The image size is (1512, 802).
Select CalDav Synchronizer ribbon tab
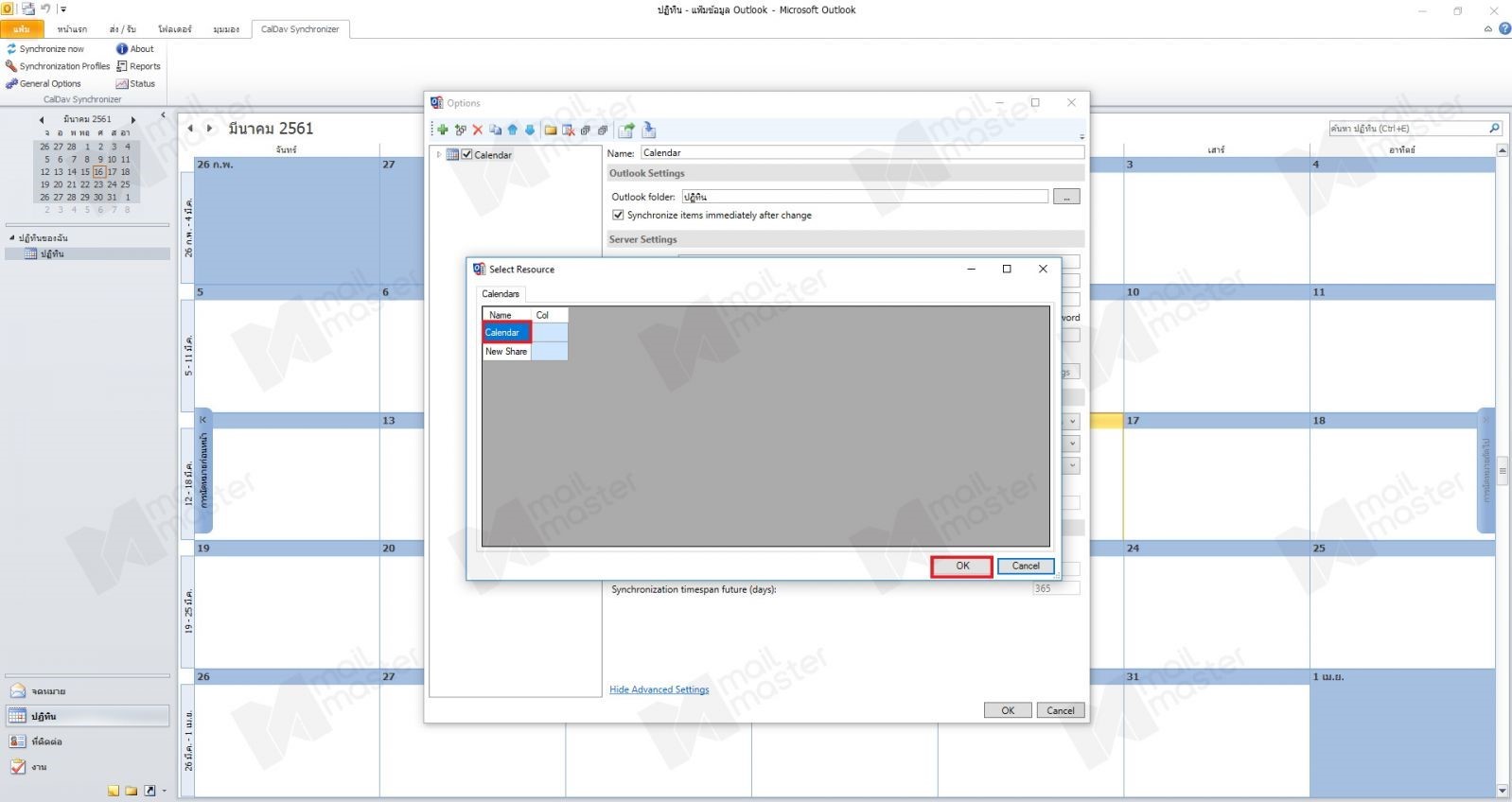tap(300, 29)
